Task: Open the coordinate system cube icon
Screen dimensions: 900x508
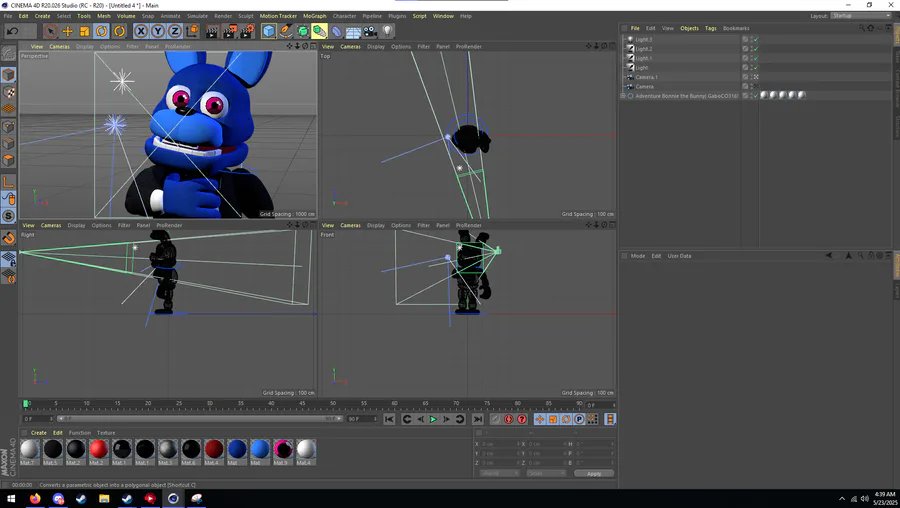Action: 192,31
